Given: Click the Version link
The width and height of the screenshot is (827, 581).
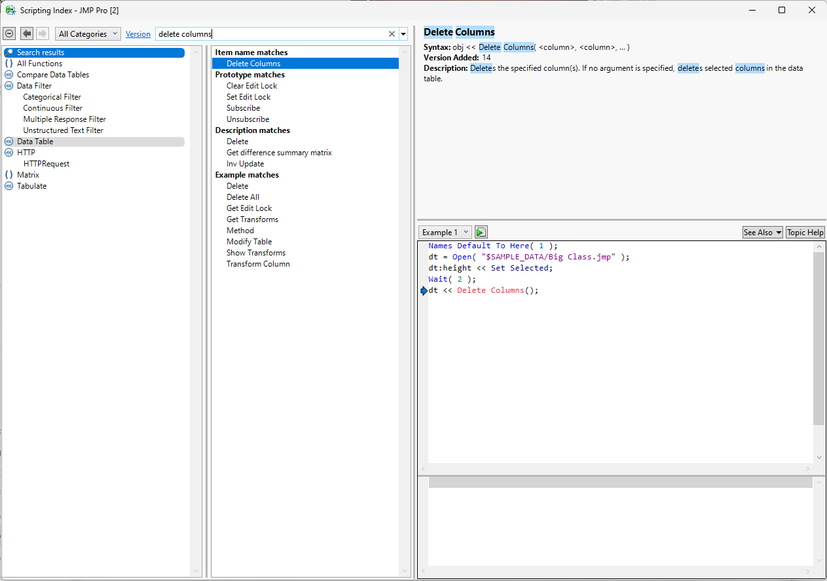Looking at the screenshot, I should click(x=138, y=34).
